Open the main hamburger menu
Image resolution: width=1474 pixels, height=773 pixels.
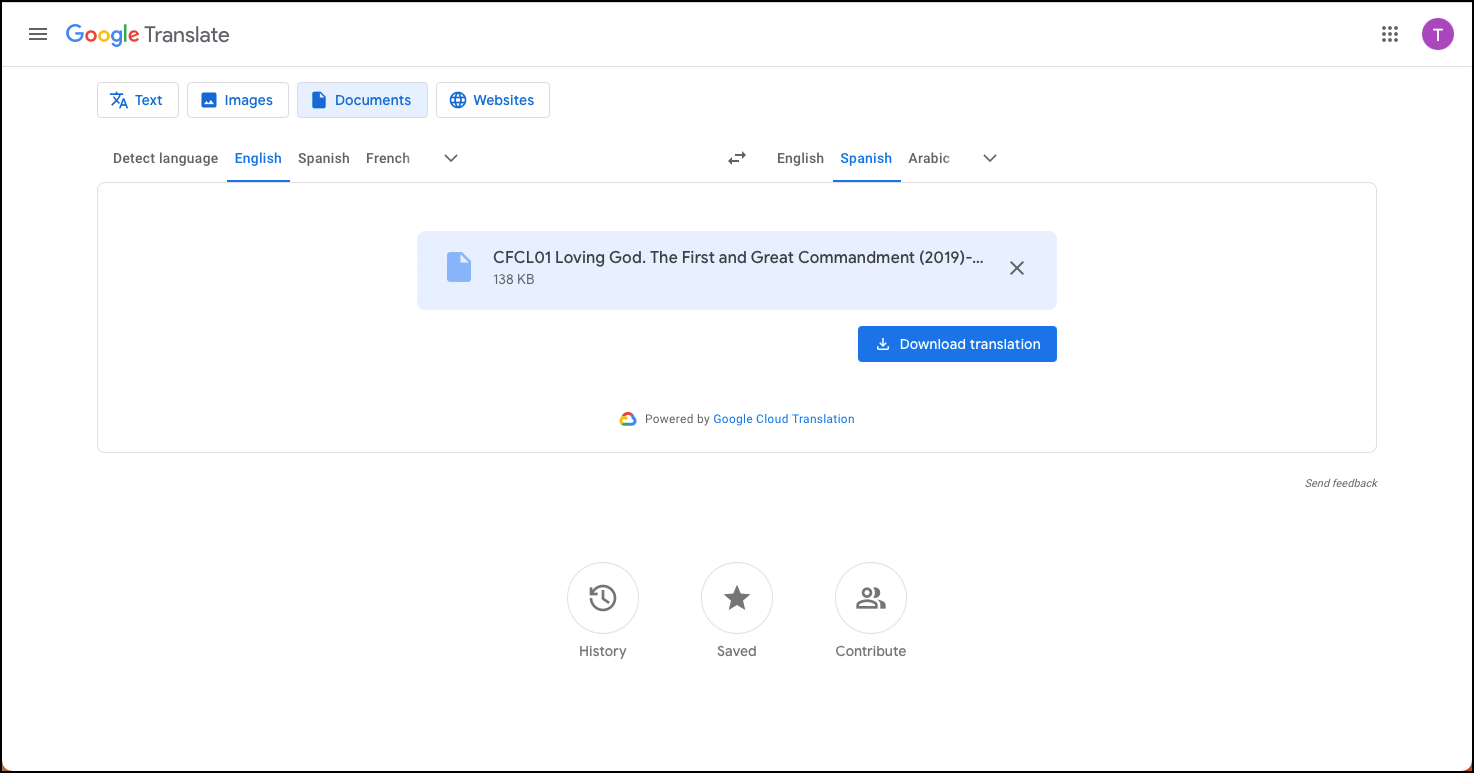pos(38,34)
